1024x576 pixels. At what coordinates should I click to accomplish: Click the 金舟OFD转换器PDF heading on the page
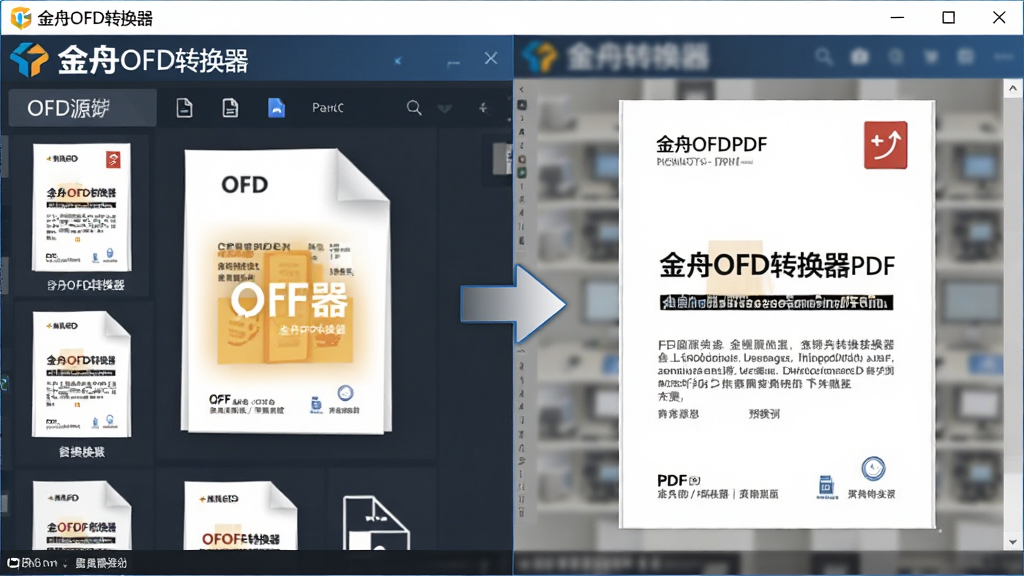pos(776,265)
